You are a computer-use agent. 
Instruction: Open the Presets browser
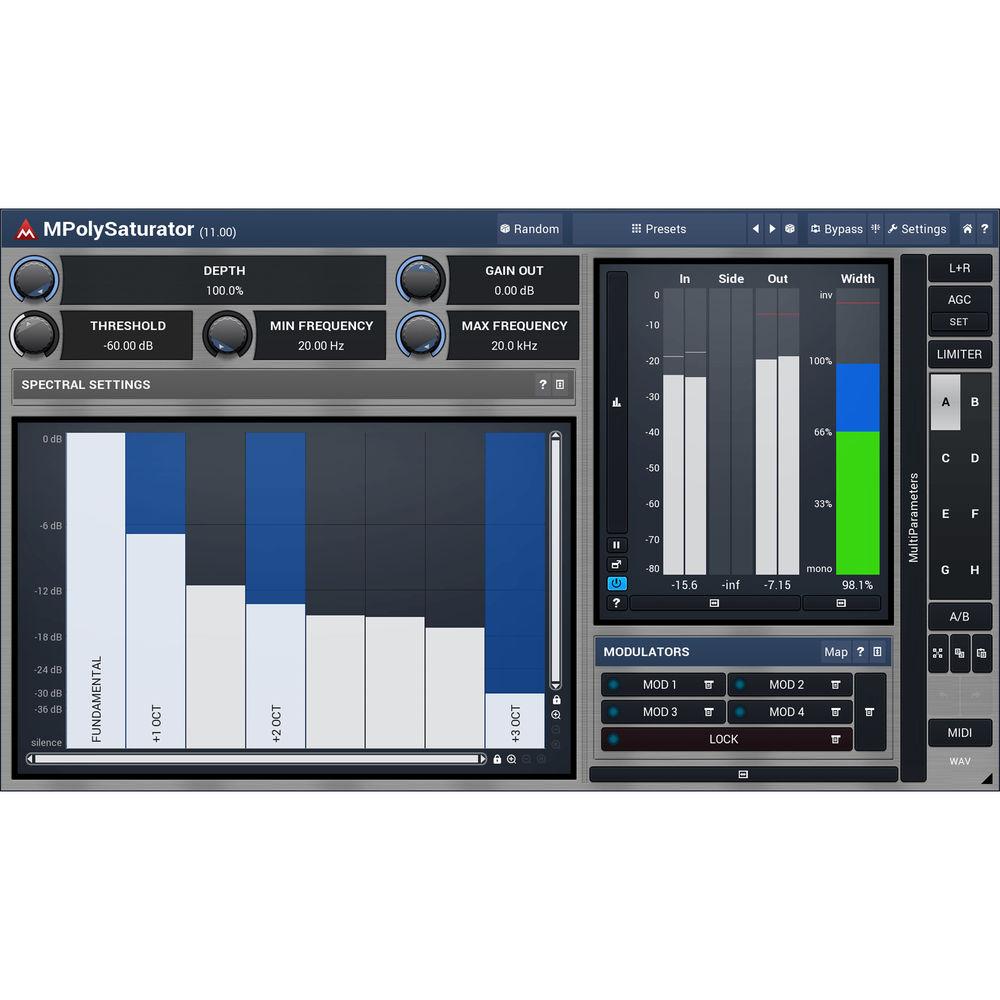tap(659, 229)
